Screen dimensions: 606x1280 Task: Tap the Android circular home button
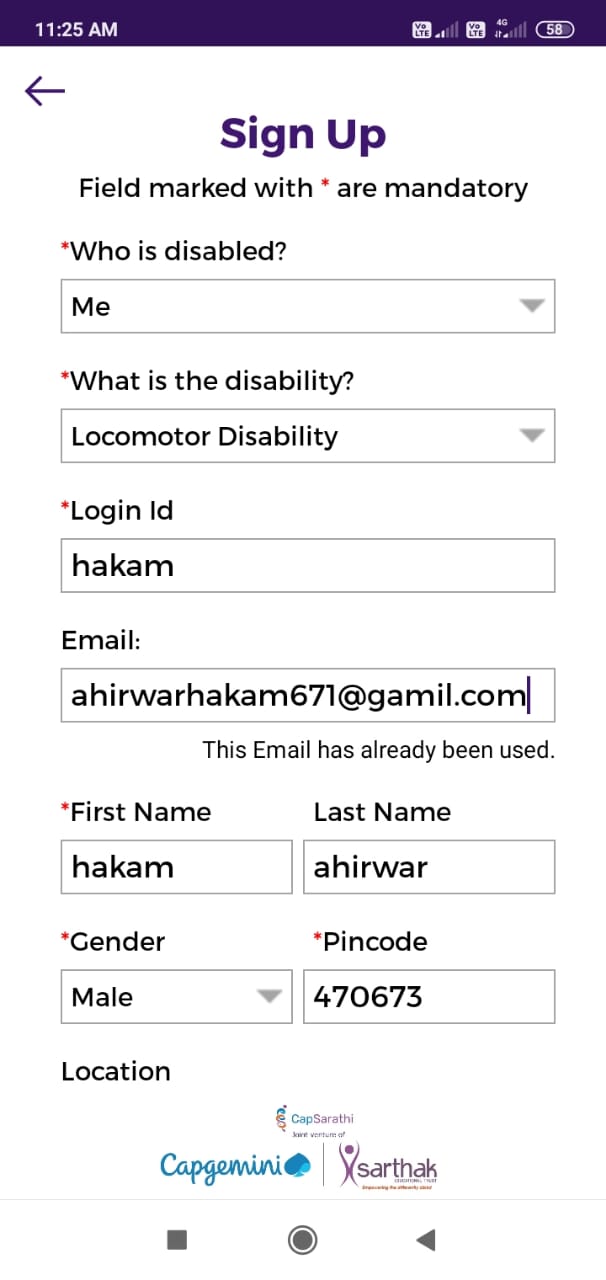302,1240
